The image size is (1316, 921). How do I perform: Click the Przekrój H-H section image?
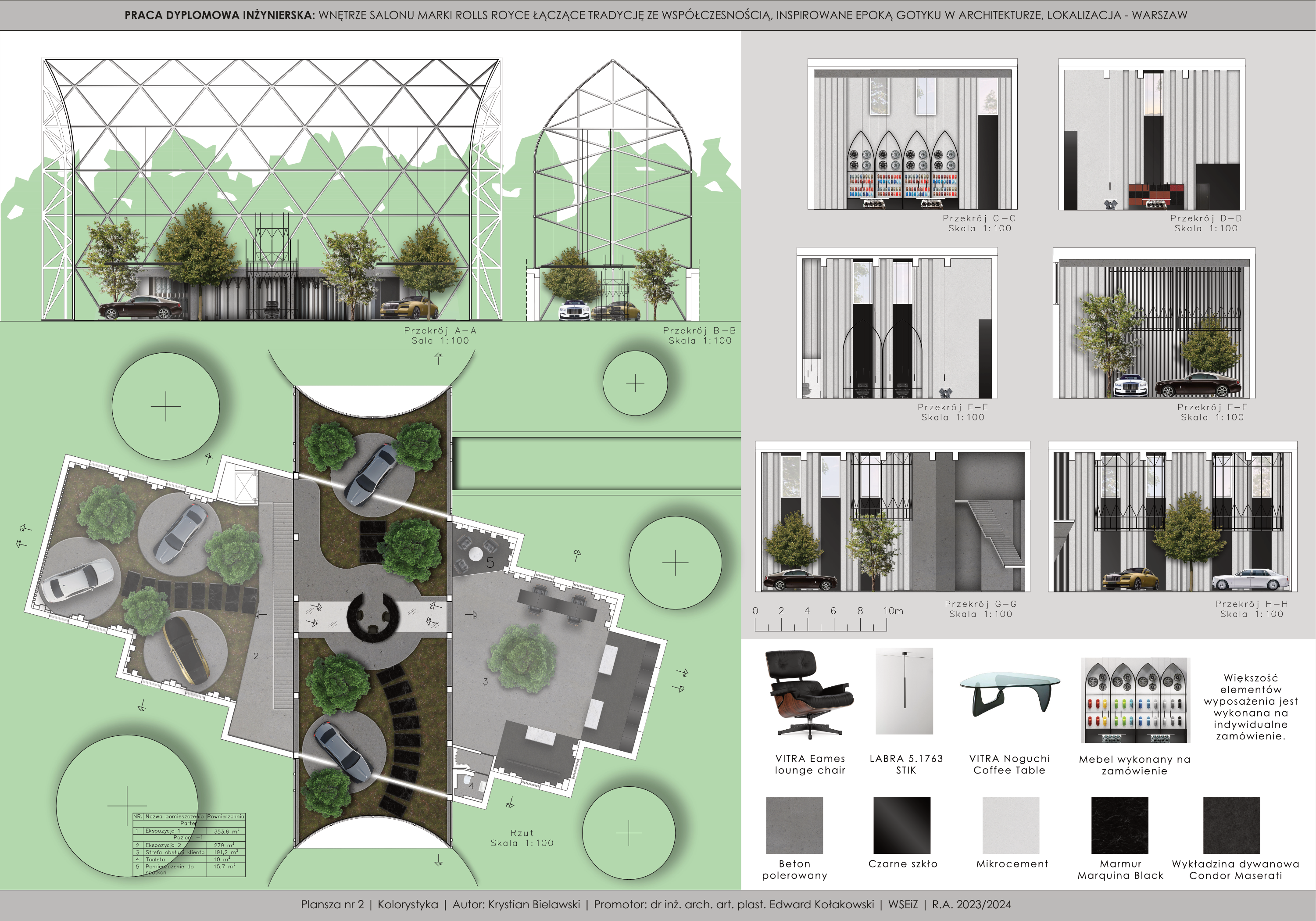(1173, 517)
